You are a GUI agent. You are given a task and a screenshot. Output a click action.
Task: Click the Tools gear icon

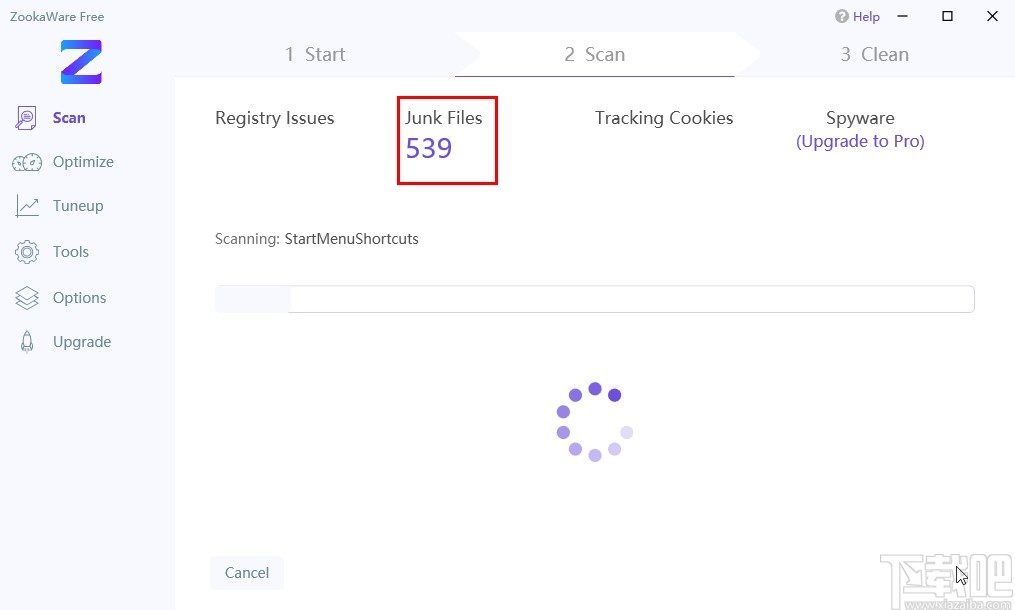click(27, 252)
